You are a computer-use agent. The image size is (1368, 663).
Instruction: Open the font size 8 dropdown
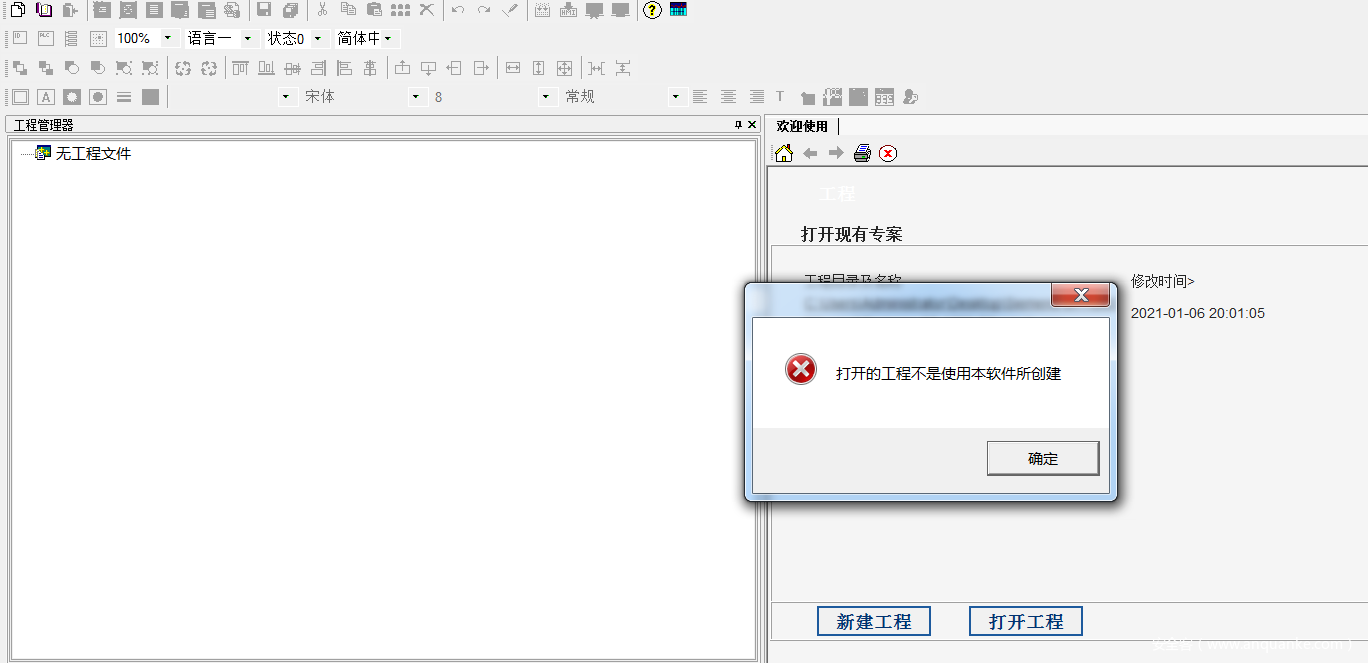(546, 97)
